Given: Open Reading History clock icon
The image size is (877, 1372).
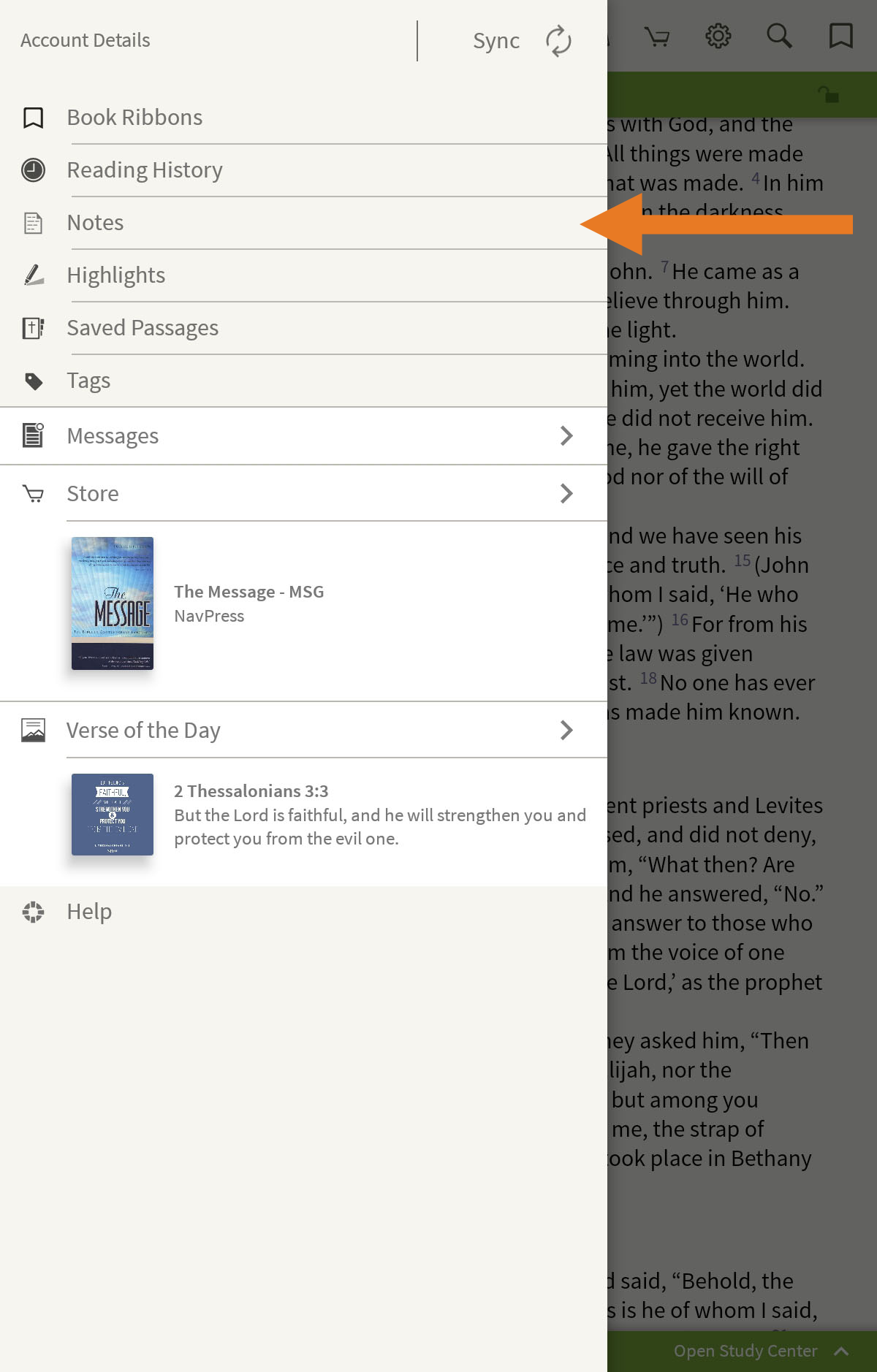Looking at the screenshot, I should [33, 170].
